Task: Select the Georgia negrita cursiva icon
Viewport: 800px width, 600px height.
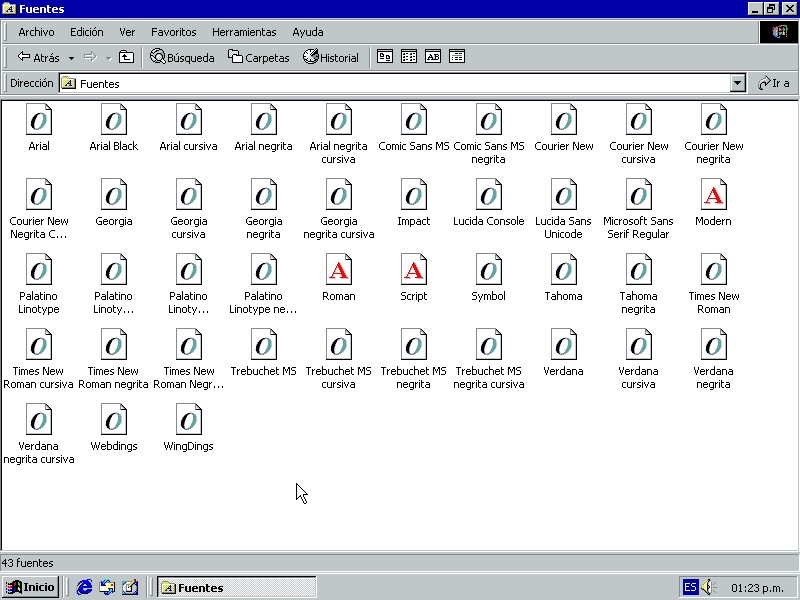Action: (x=339, y=194)
